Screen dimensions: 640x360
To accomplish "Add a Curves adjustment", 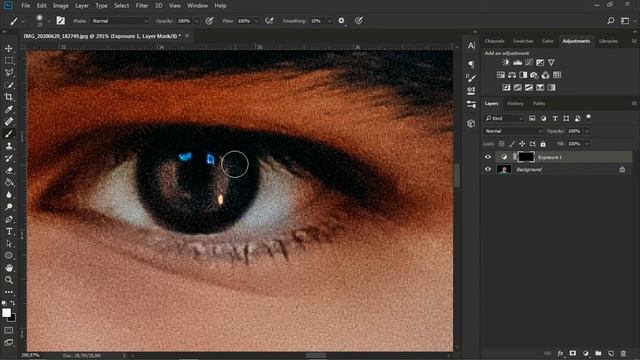I will tap(529, 62).
